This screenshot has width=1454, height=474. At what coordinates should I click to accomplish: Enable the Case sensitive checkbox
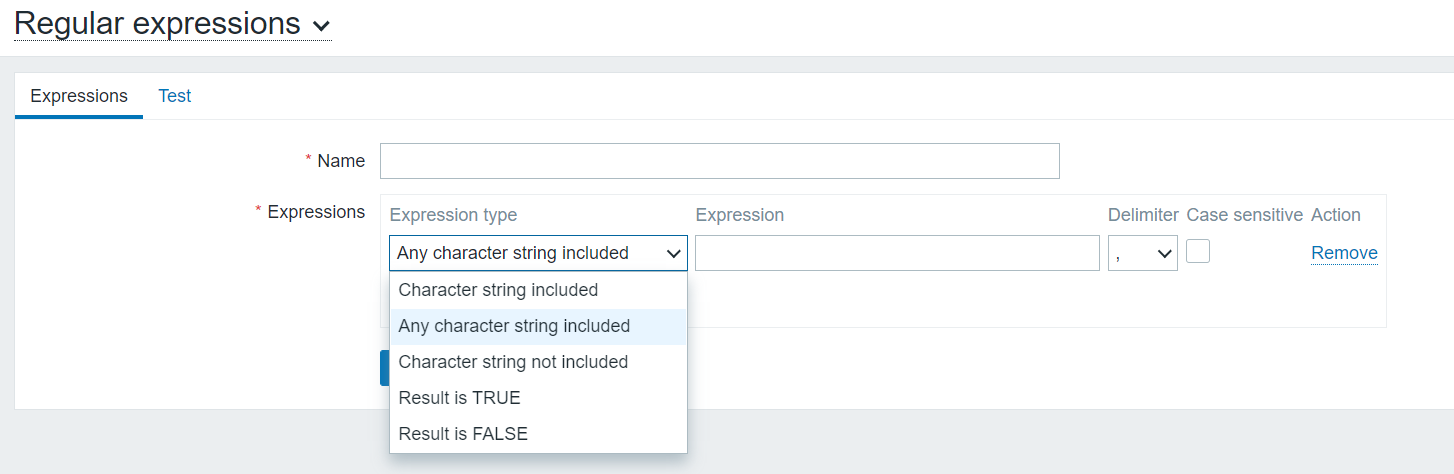click(1198, 251)
